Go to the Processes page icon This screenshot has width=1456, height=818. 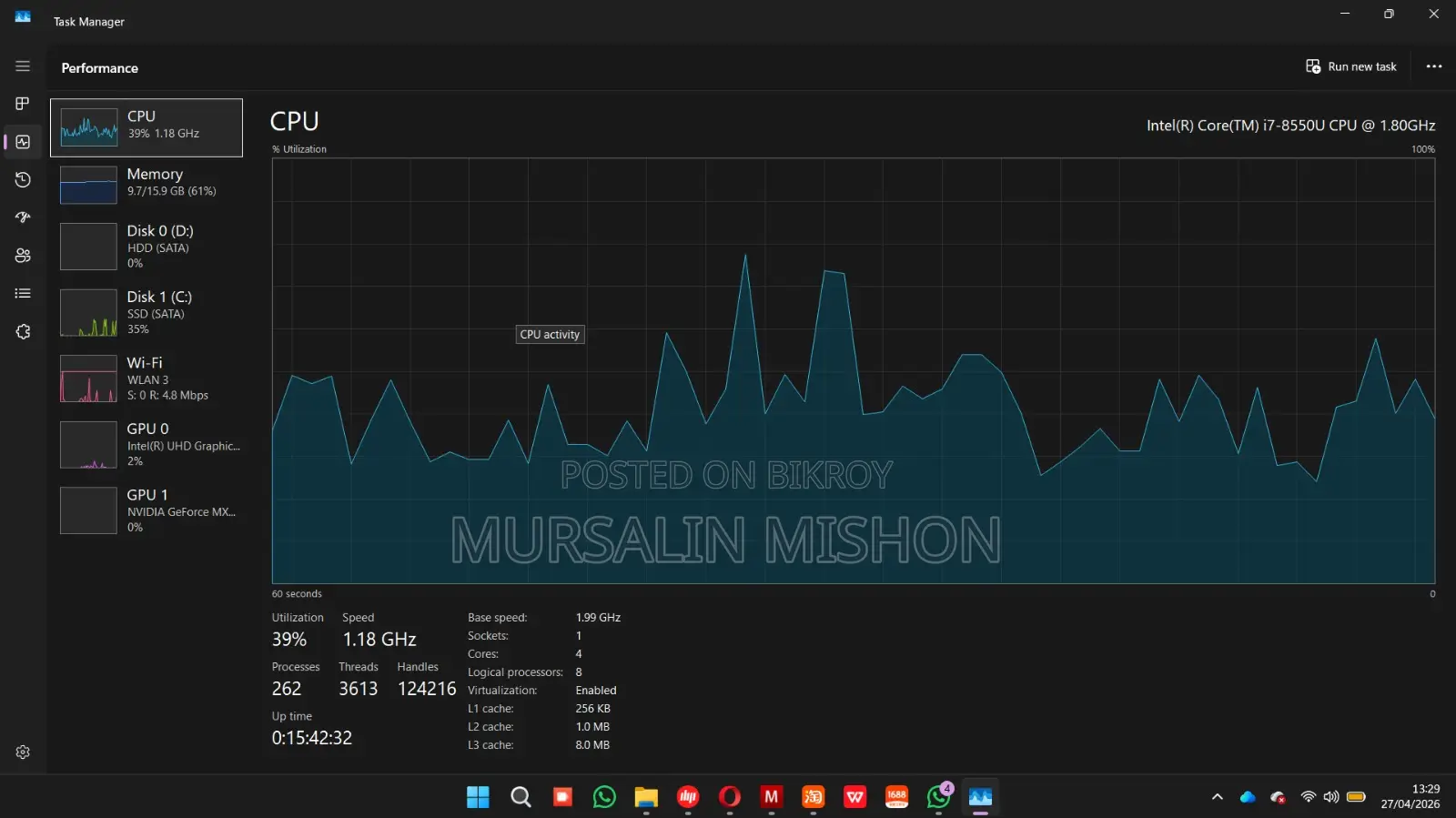point(23,104)
